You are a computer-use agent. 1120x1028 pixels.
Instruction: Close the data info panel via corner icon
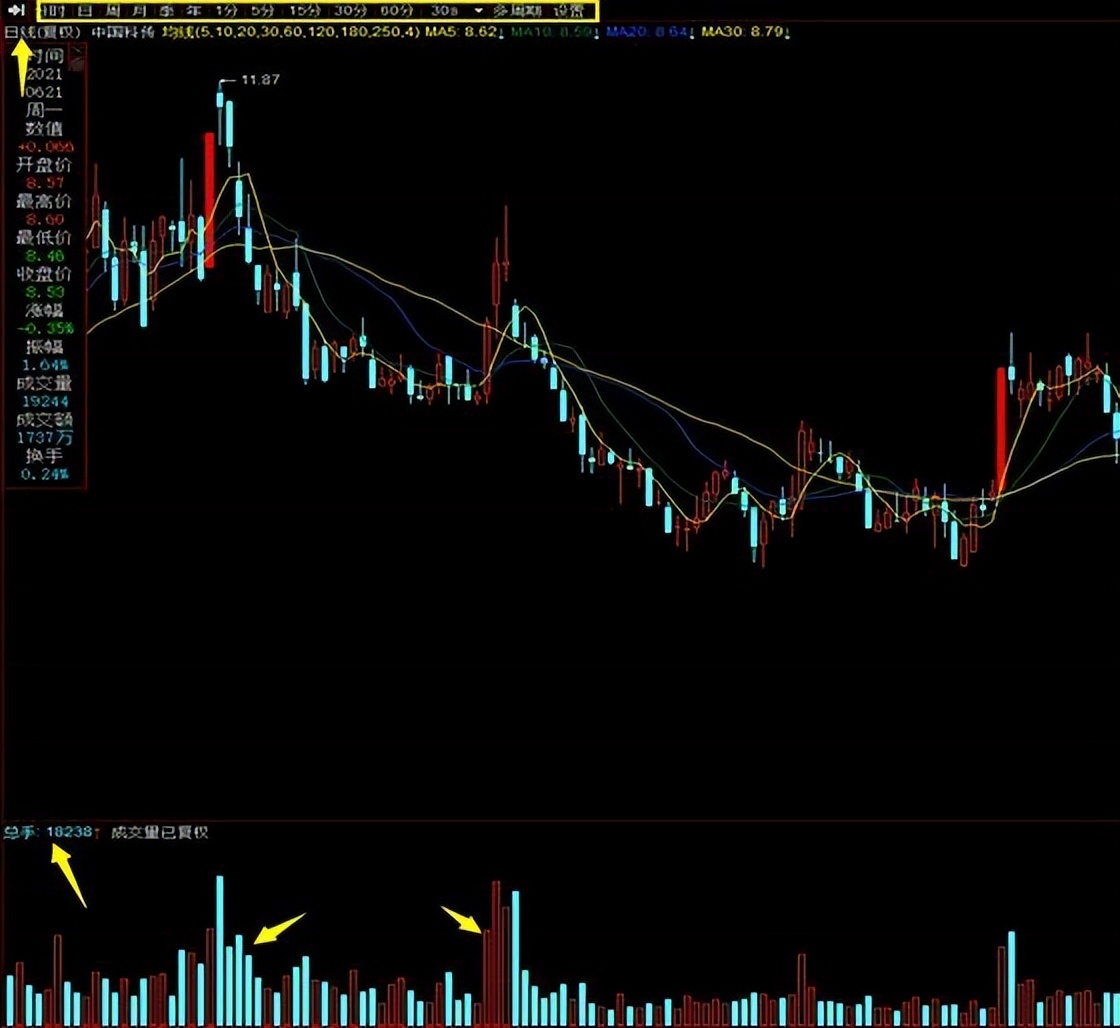tap(79, 55)
